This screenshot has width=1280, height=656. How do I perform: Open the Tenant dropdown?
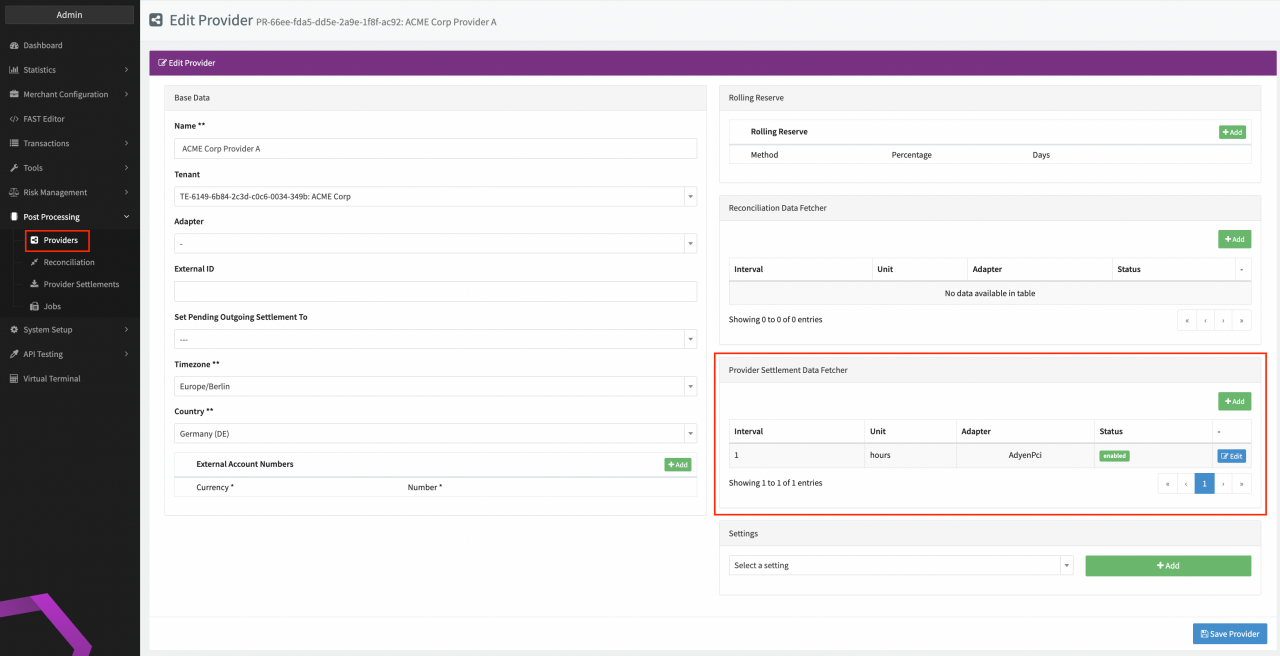(x=435, y=197)
